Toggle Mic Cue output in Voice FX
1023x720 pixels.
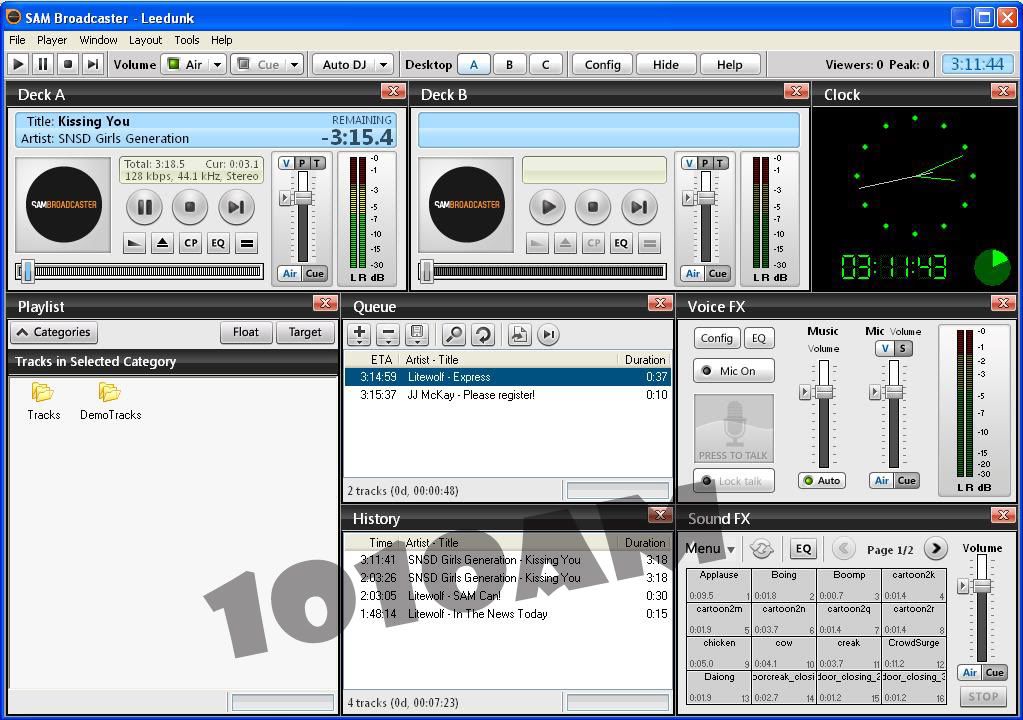[x=906, y=481]
